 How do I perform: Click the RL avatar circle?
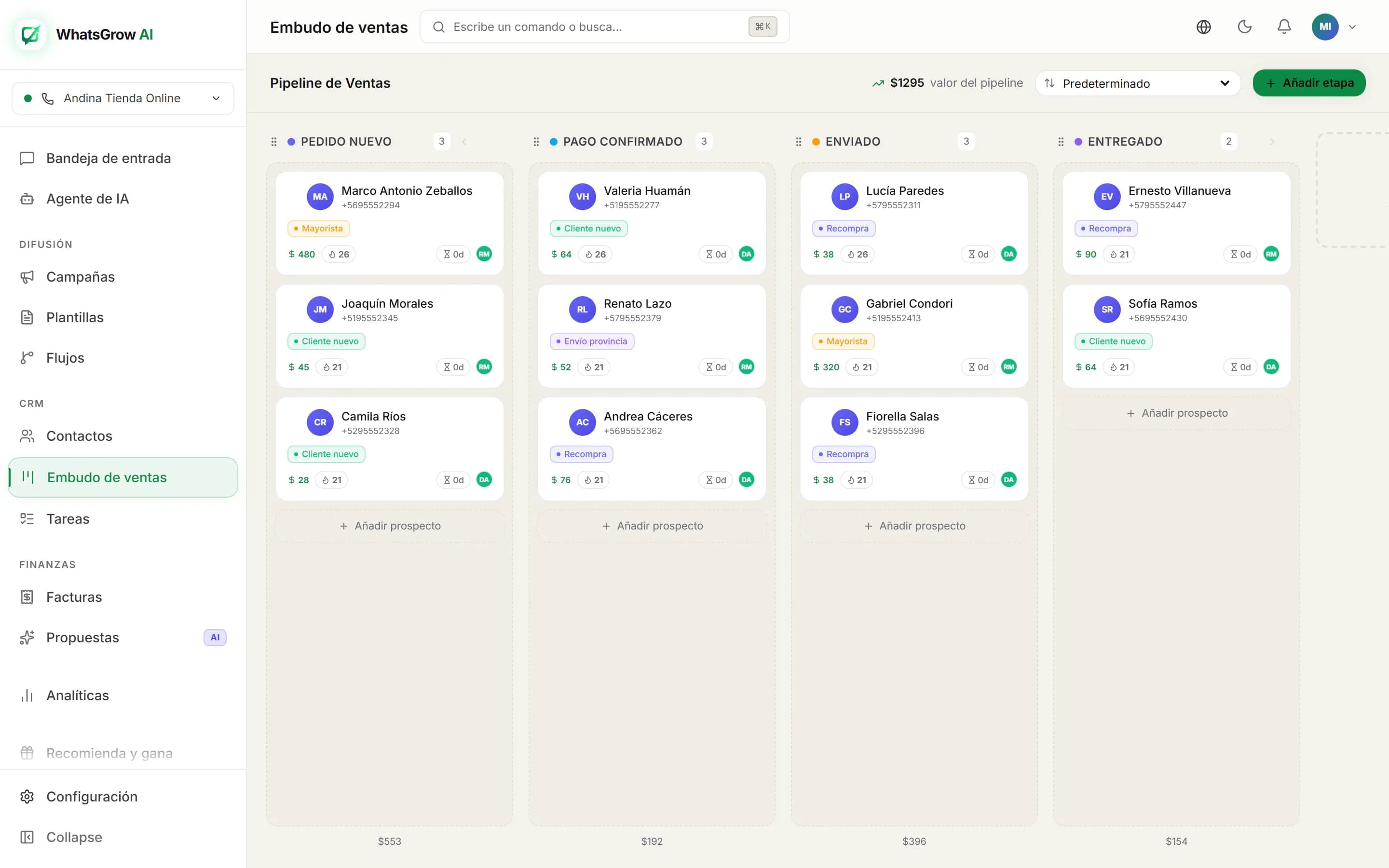(x=583, y=310)
